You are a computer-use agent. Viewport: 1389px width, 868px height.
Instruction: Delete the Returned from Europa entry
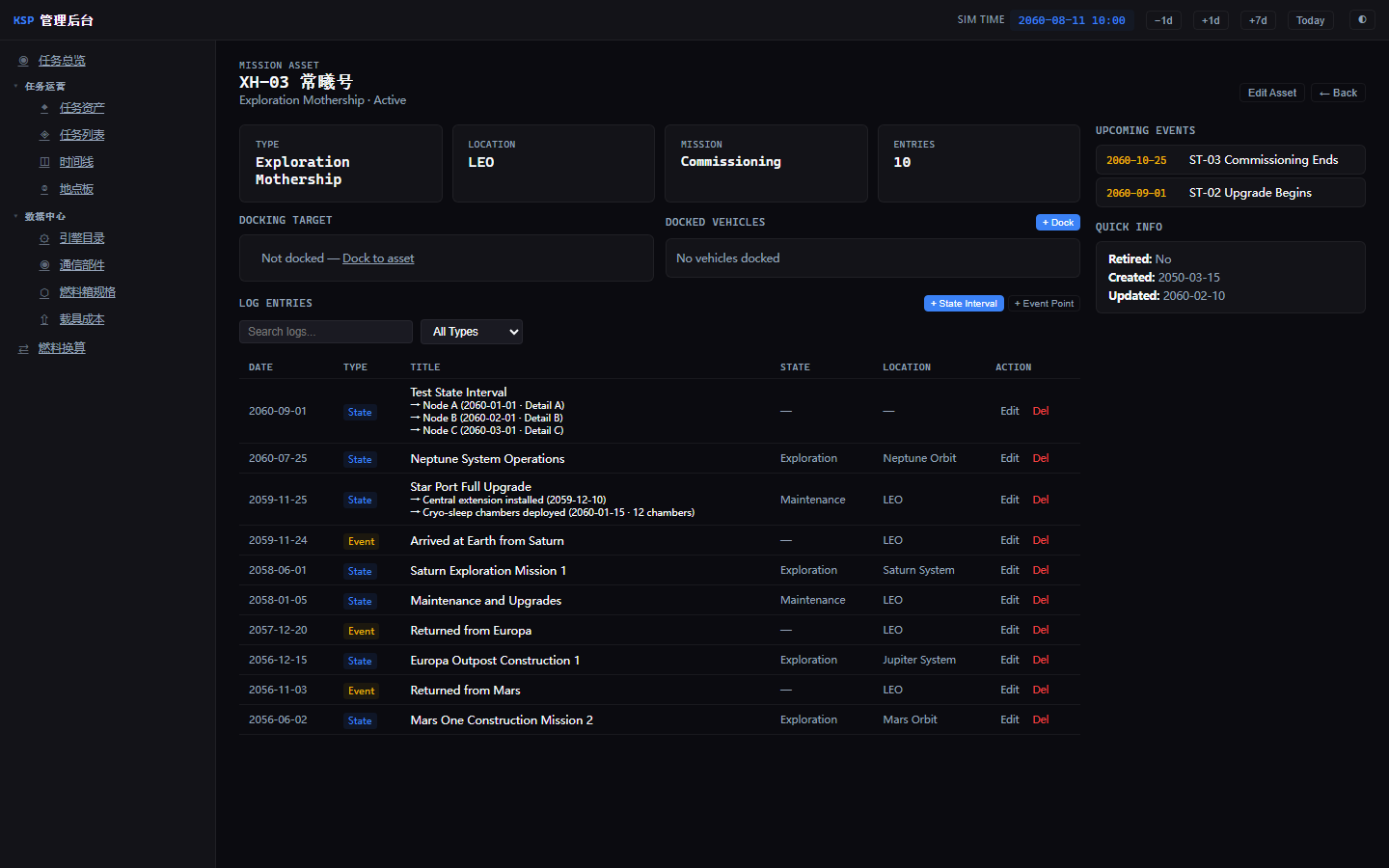pos(1041,630)
